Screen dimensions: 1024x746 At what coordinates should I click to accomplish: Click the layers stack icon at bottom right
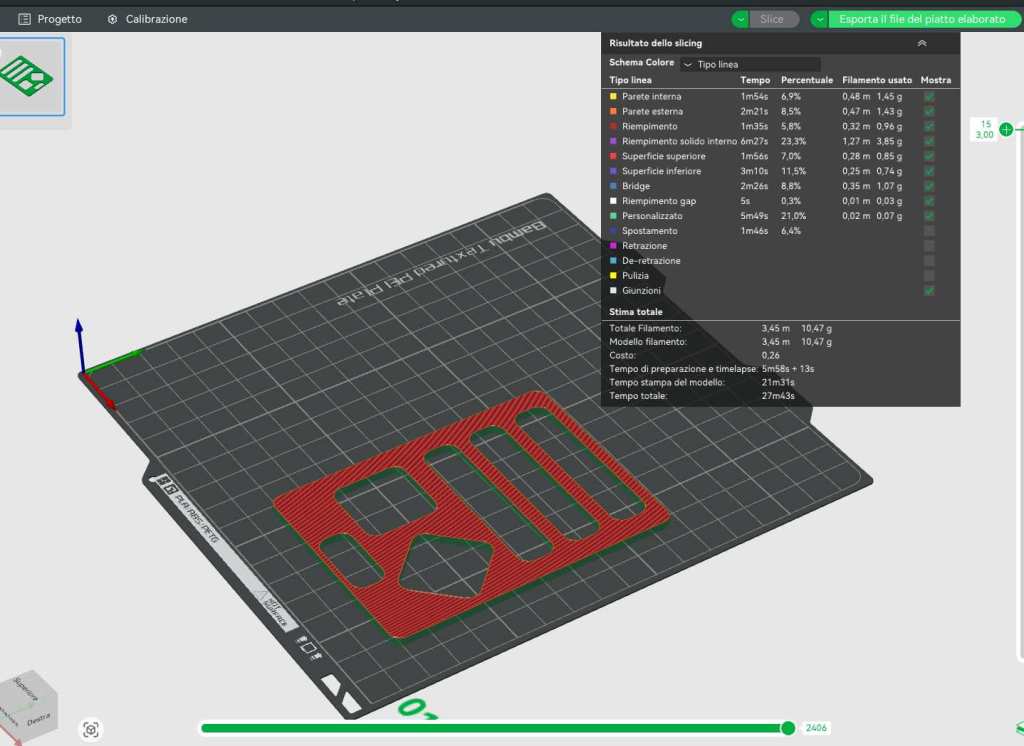pyautogui.click(x=1018, y=729)
